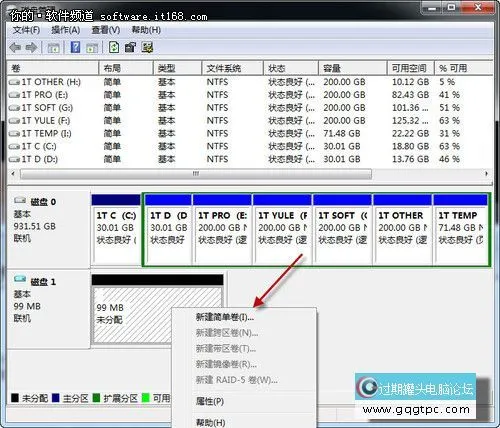This screenshot has width=500, height=428.
Task: Sort by the 卷 column header
Action: click(x=53, y=68)
